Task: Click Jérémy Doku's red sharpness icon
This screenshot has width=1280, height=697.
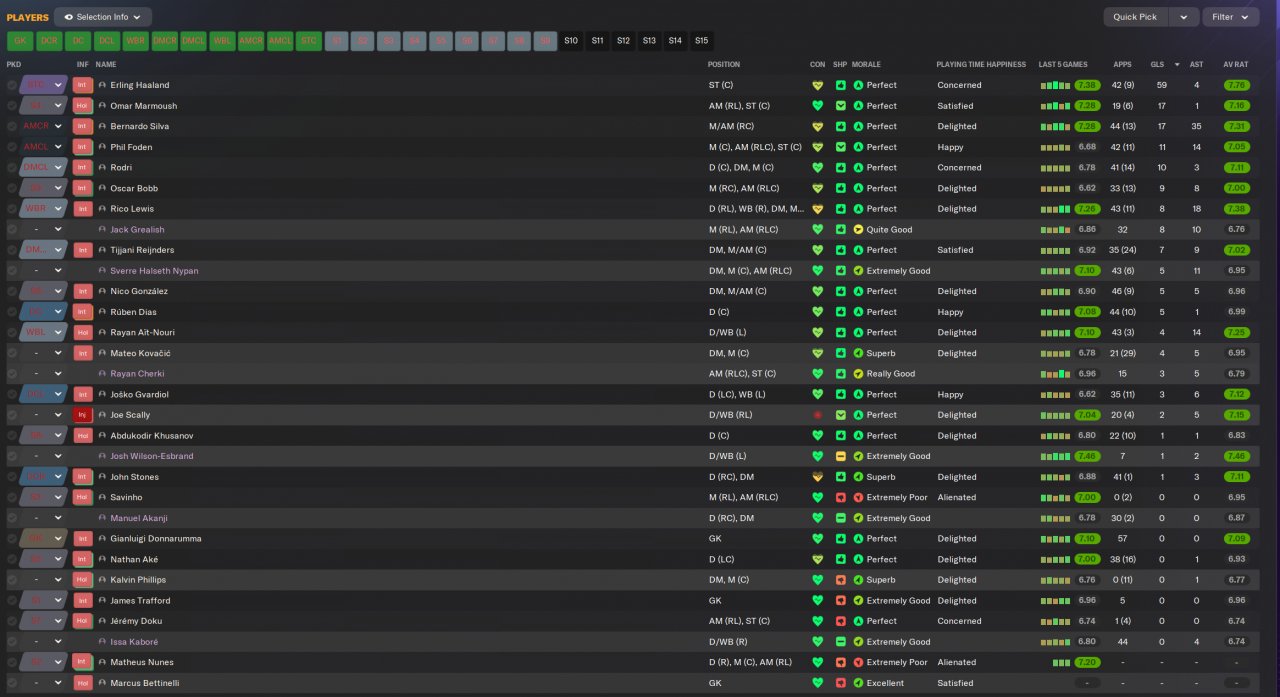Action: (x=841, y=621)
